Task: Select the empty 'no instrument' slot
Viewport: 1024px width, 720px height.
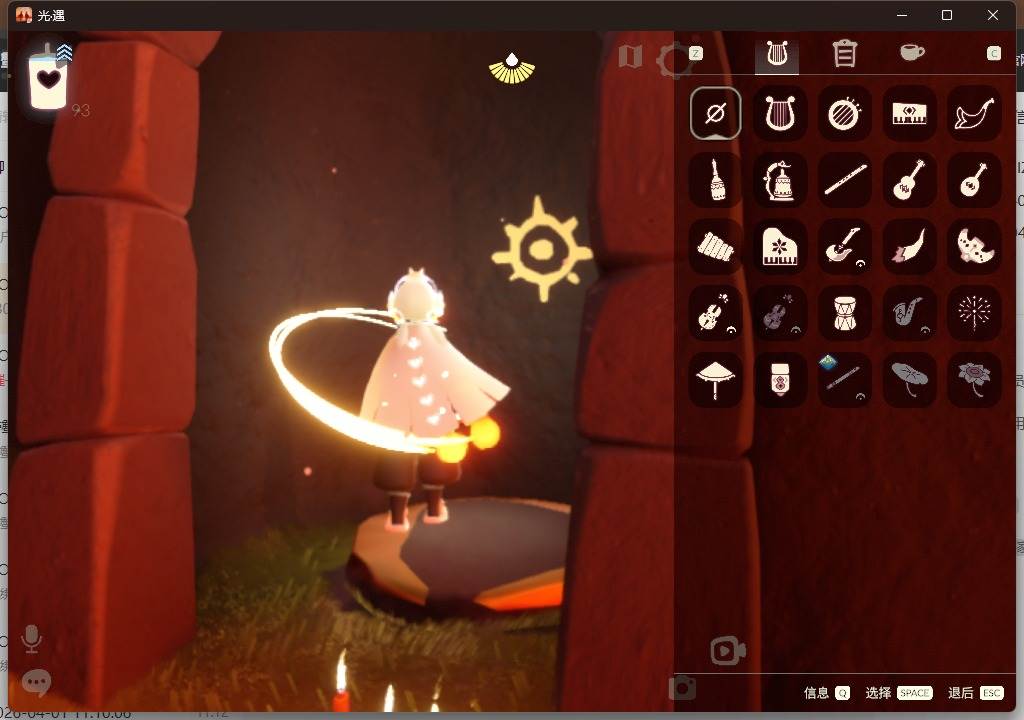Action: [x=715, y=114]
